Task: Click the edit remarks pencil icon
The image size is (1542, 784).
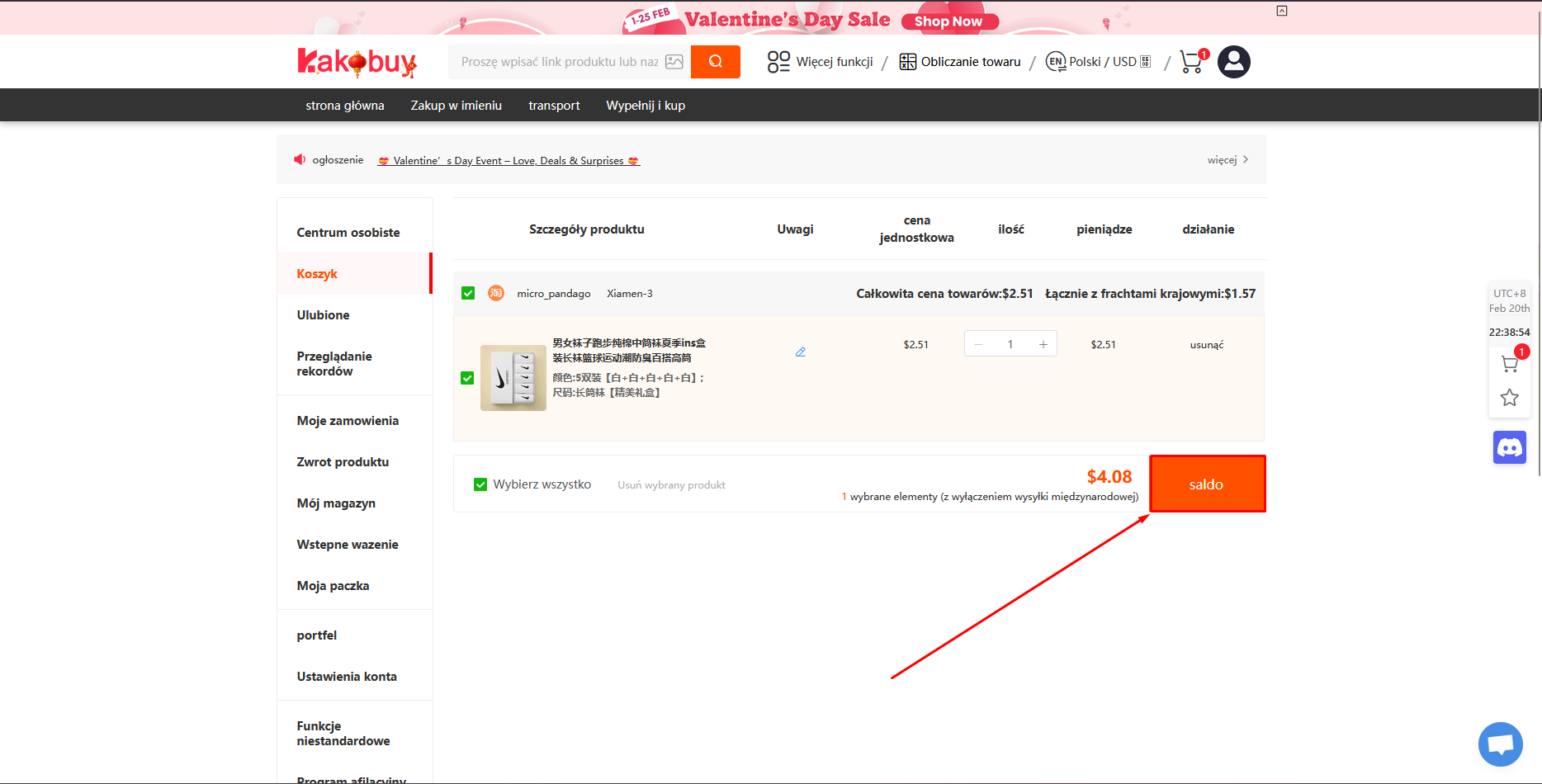Action: 800,352
